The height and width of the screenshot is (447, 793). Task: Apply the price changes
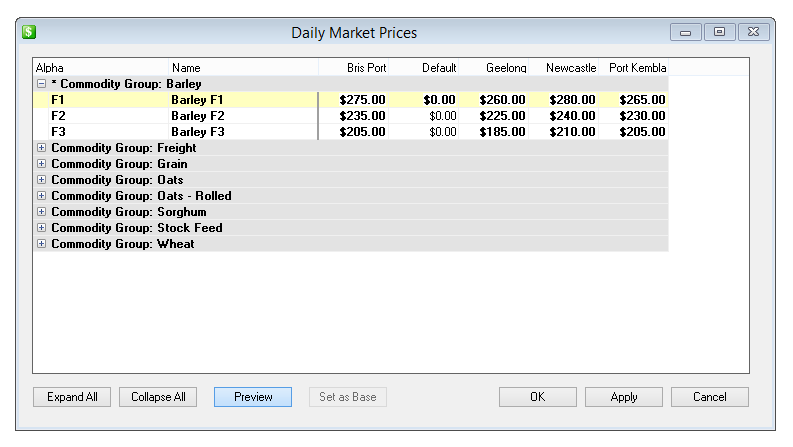(x=623, y=397)
